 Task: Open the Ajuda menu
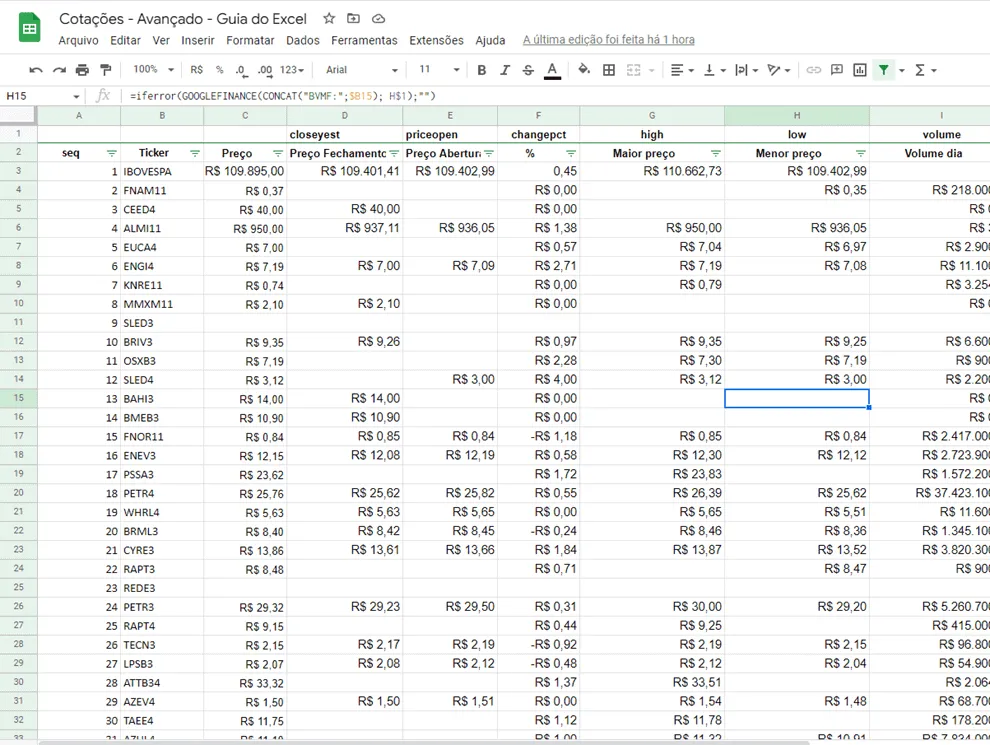click(490, 40)
